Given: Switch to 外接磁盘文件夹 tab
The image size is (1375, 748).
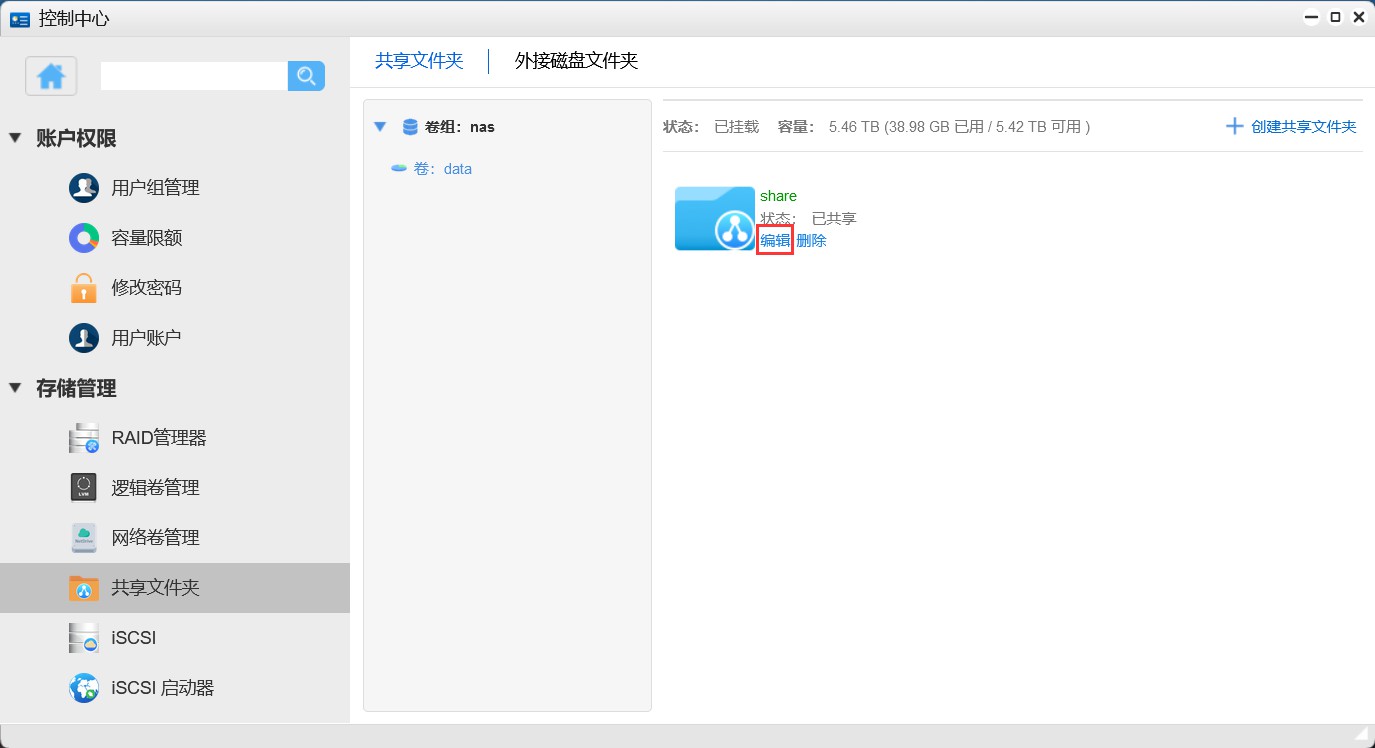Looking at the screenshot, I should tap(576, 61).
